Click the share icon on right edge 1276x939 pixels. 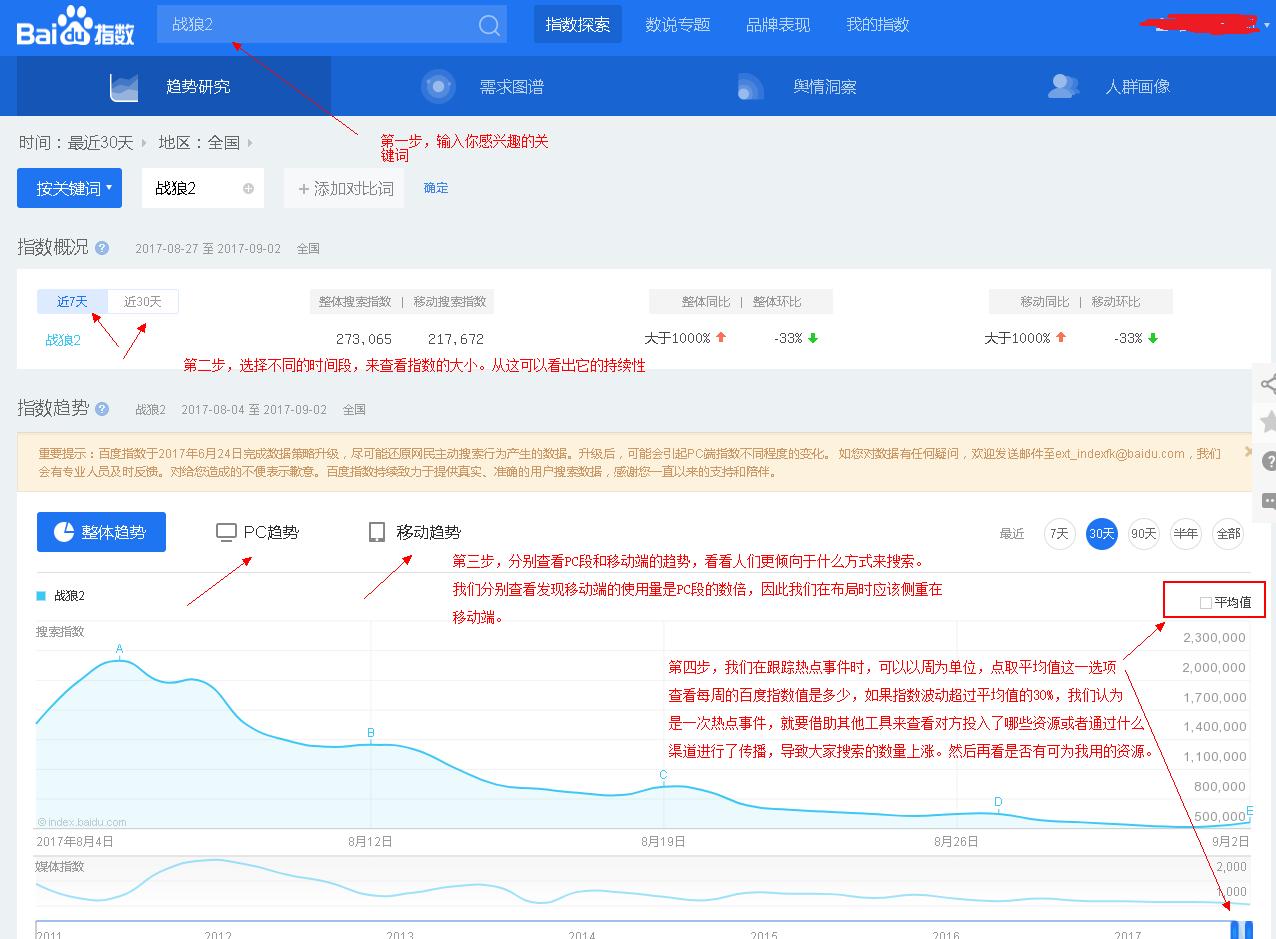coord(1268,384)
